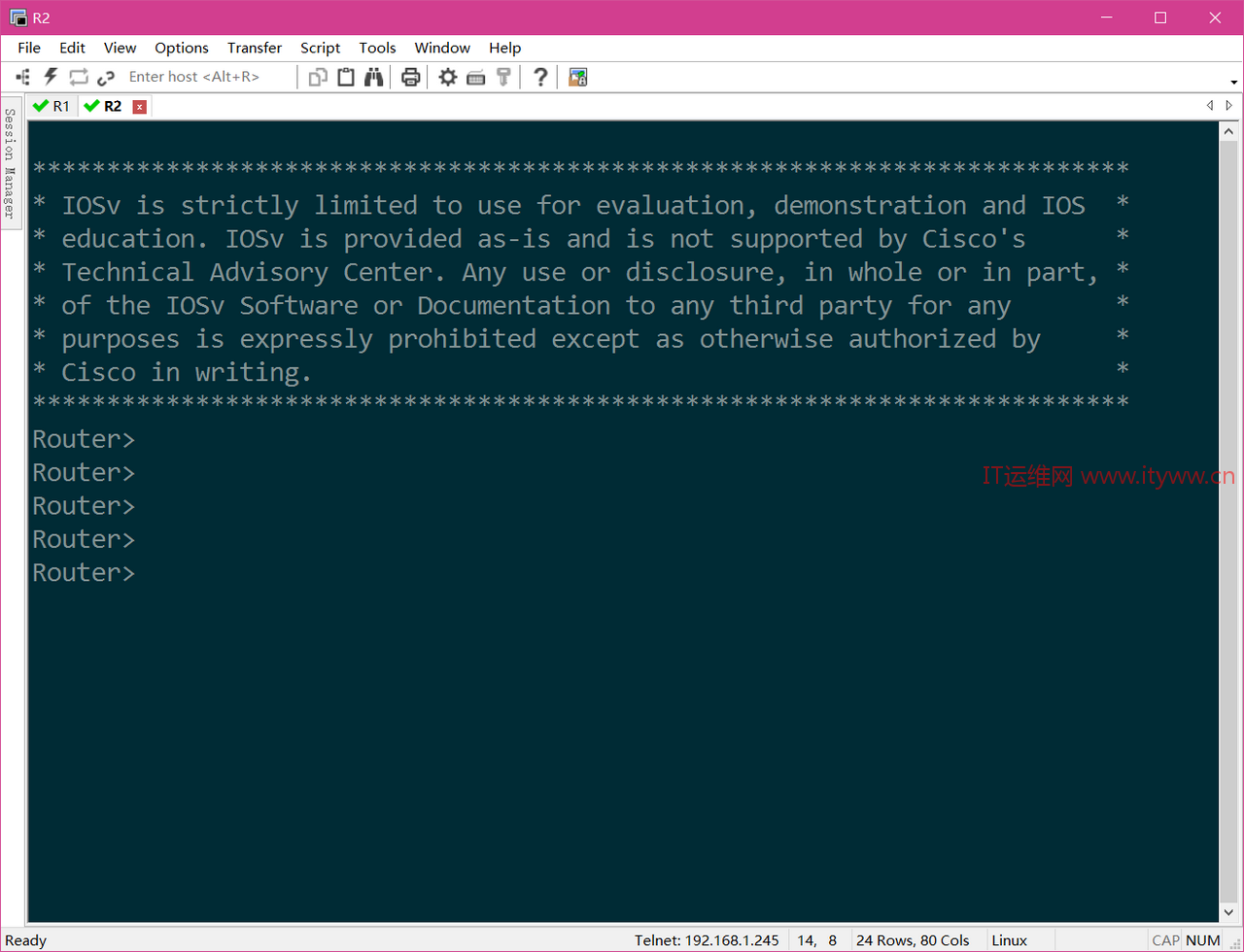Click the Public Key toolbar icon
The image size is (1244, 952).
pyautogui.click(x=502, y=77)
